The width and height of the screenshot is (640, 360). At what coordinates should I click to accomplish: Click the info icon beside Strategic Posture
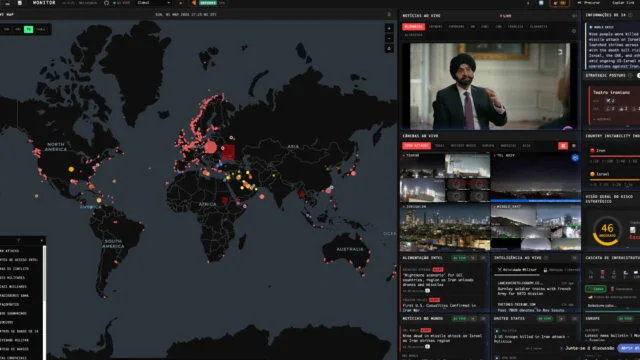click(x=630, y=76)
